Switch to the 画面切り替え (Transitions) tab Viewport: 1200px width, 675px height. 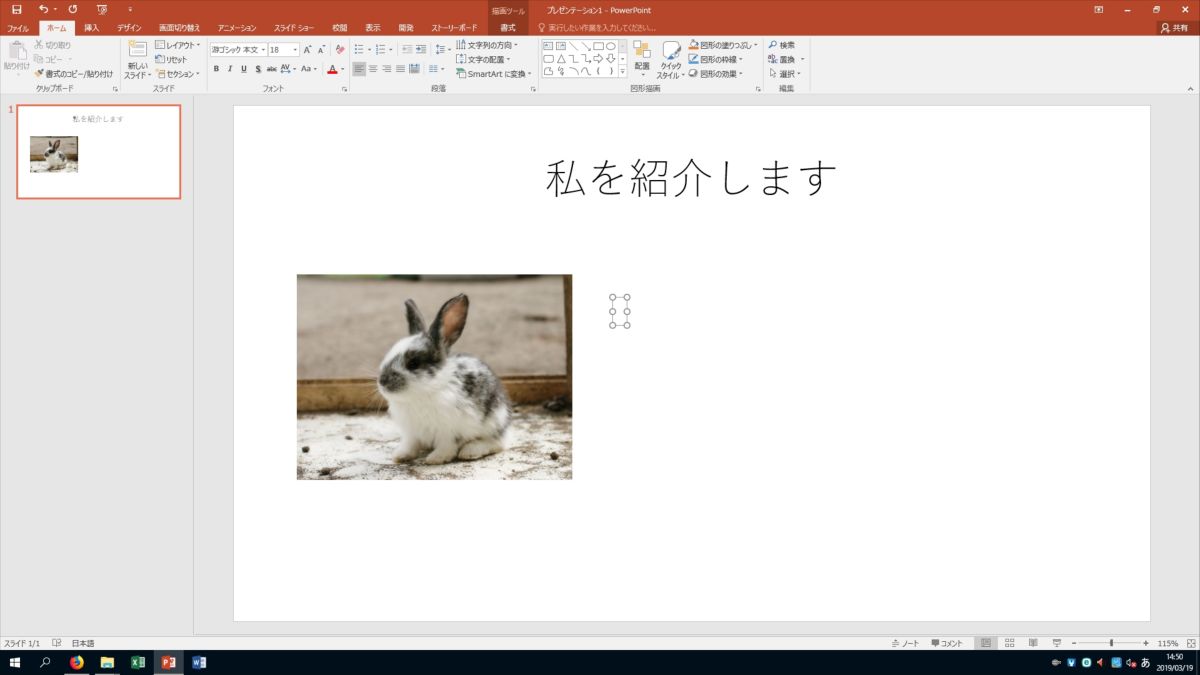point(179,28)
